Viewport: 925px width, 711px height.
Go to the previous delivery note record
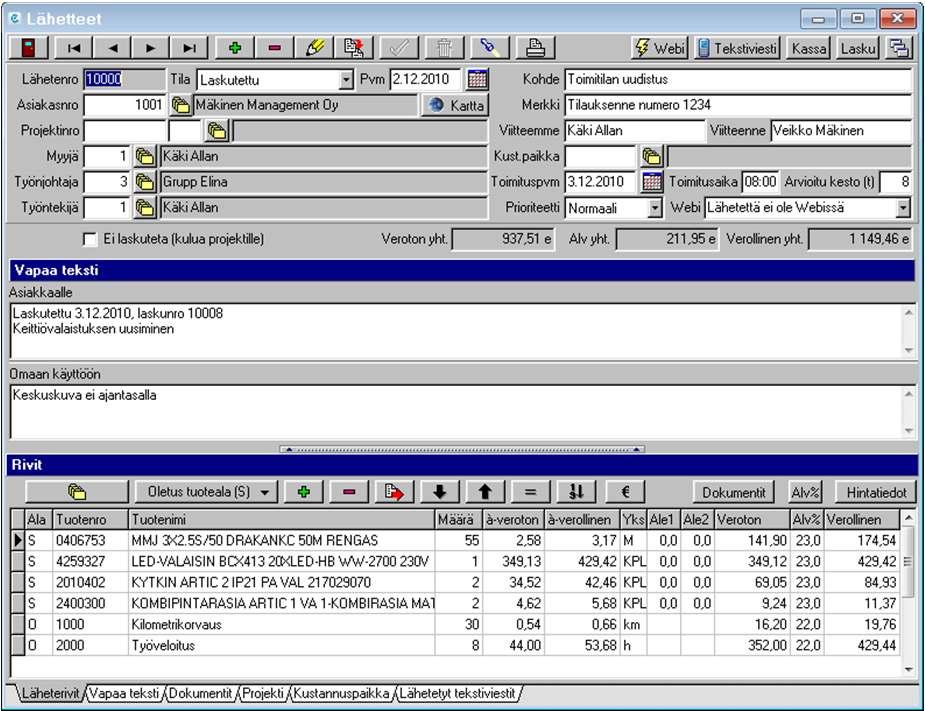(x=112, y=48)
